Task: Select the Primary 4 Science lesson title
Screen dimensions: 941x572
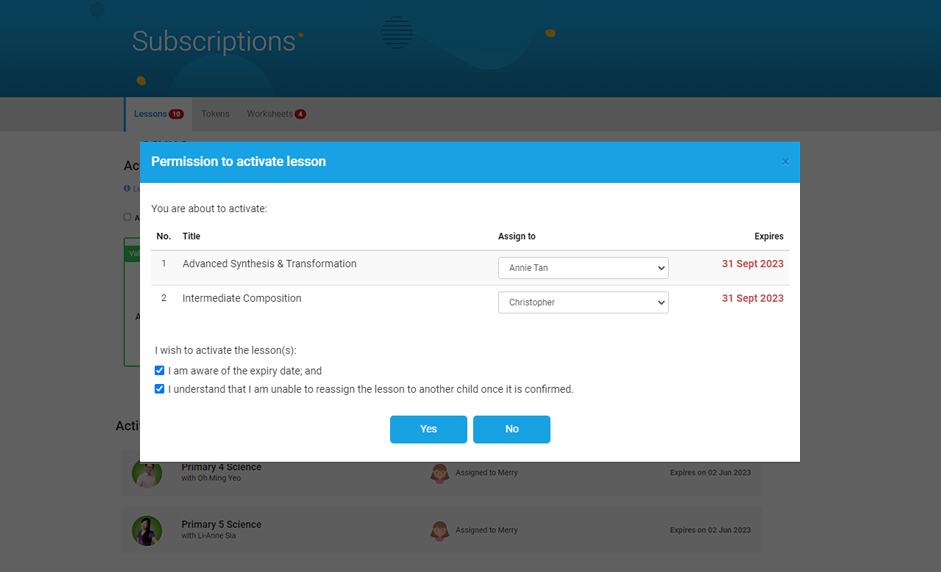Action: click(x=221, y=467)
